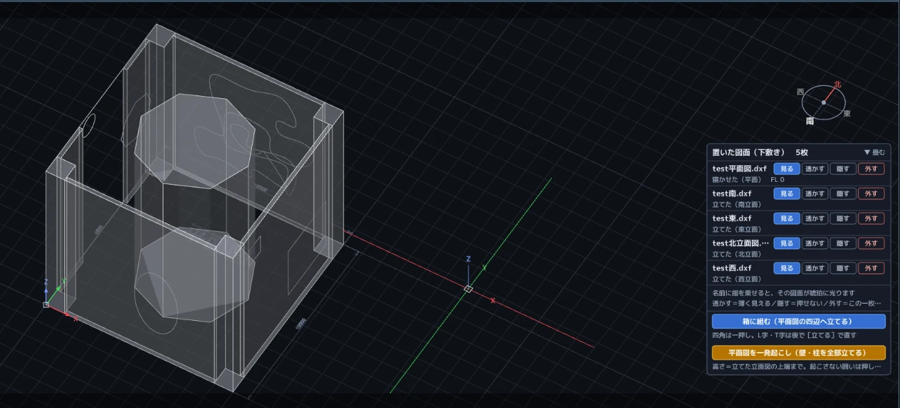This screenshot has width=900, height=408.
Task: Click the world origin axis gizmo square
Action: pyautogui.click(x=468, y=289)
